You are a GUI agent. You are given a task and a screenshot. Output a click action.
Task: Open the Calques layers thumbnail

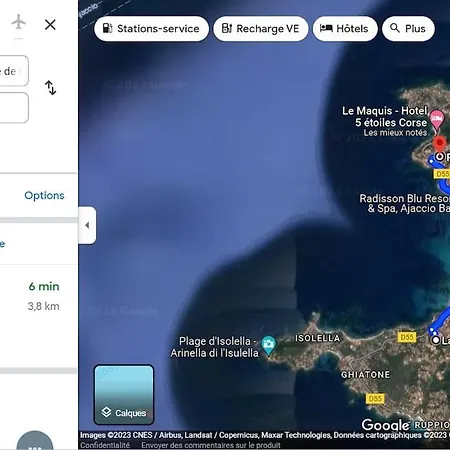124,395
